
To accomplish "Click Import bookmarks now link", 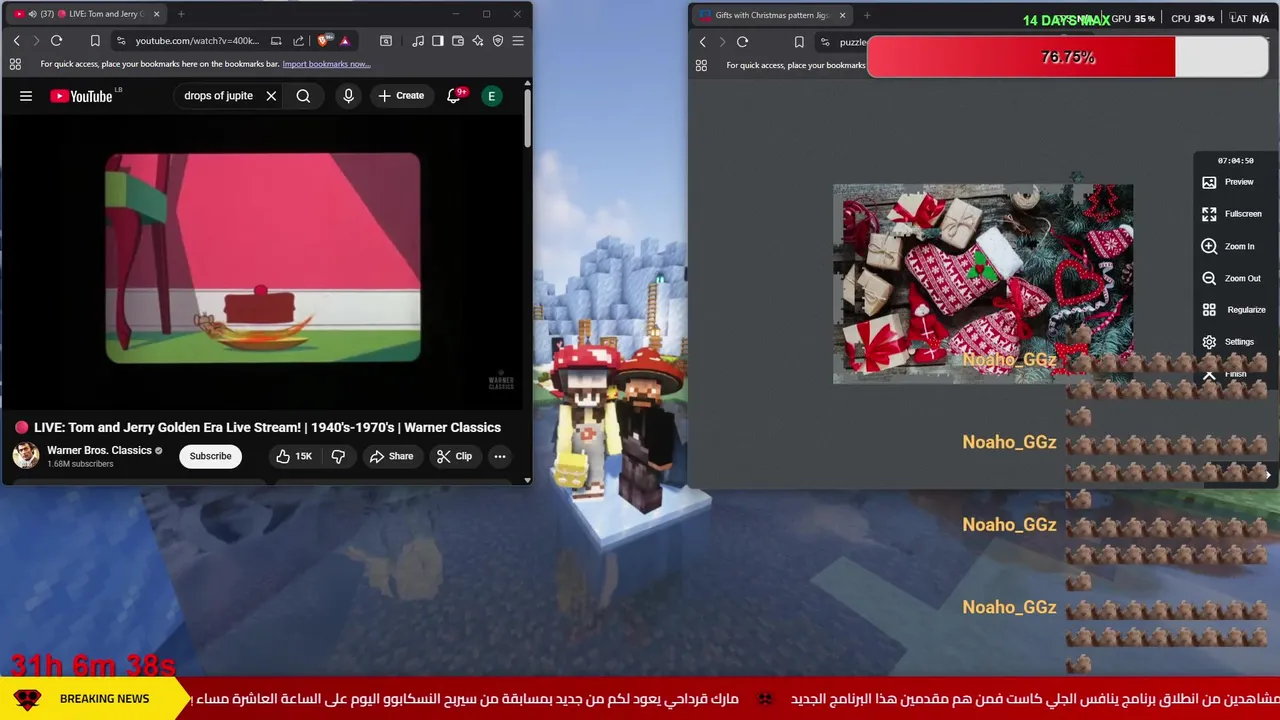I will tap(326, 64).
